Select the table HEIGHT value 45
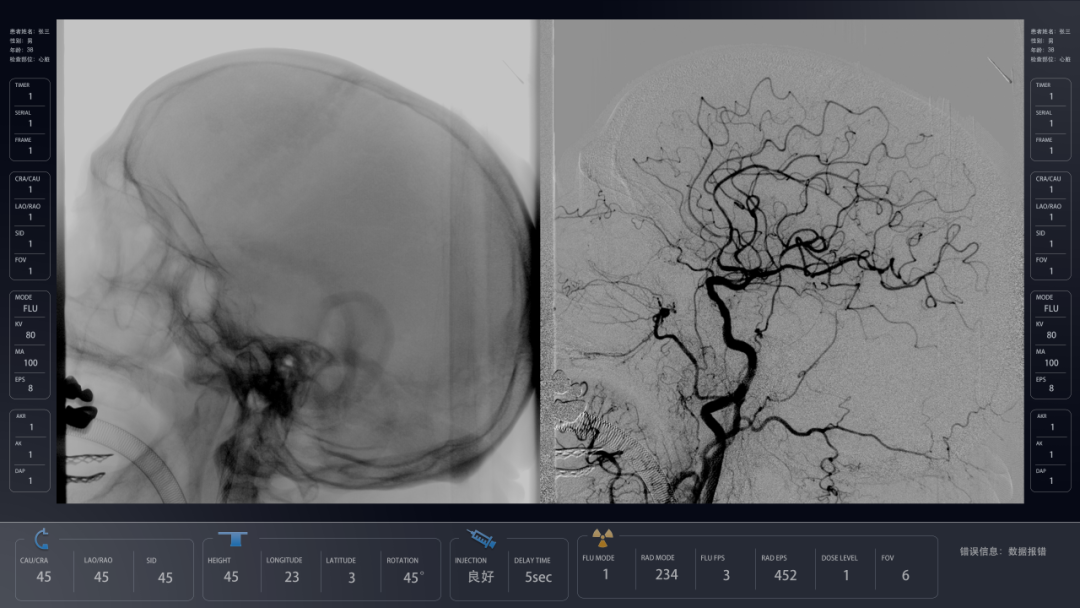Screen dimensions: 1080x608 (x=231, y=577)
